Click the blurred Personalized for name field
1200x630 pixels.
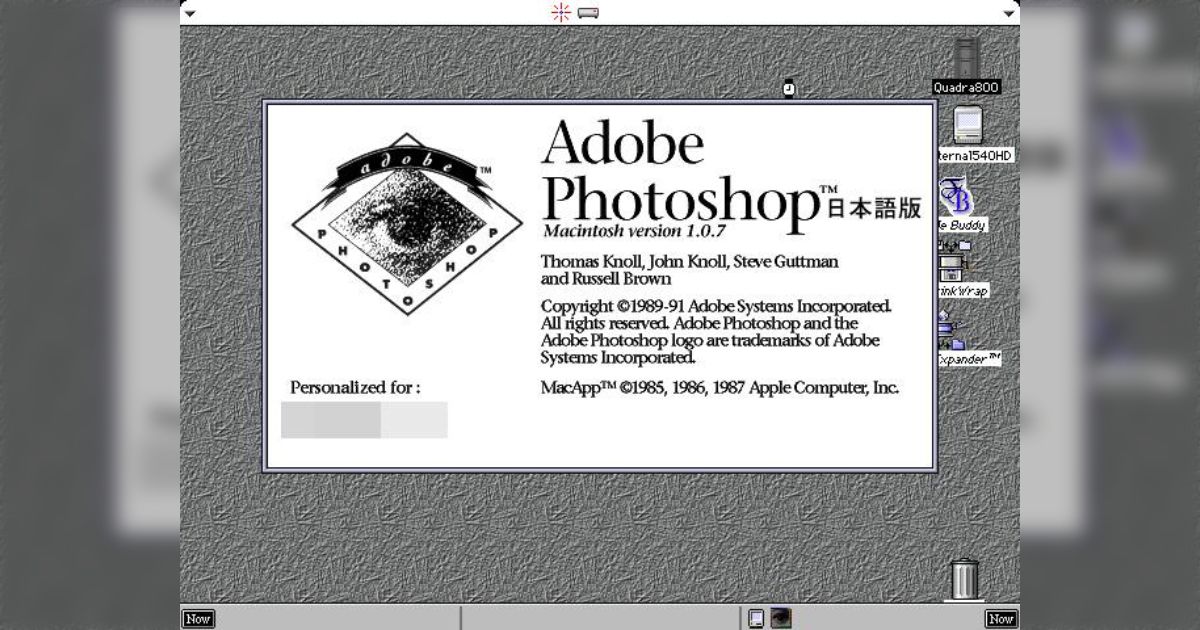[364, 420]
